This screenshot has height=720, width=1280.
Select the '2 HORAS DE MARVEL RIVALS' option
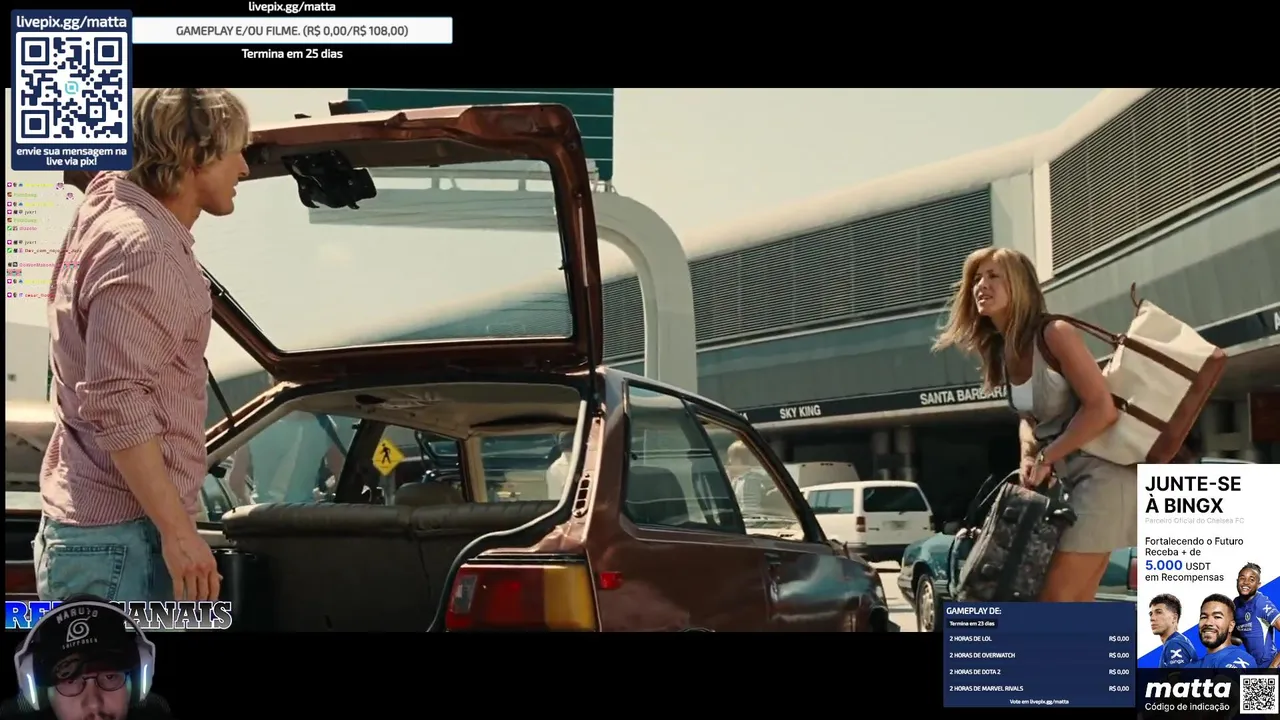click(x=1038, y=689)
